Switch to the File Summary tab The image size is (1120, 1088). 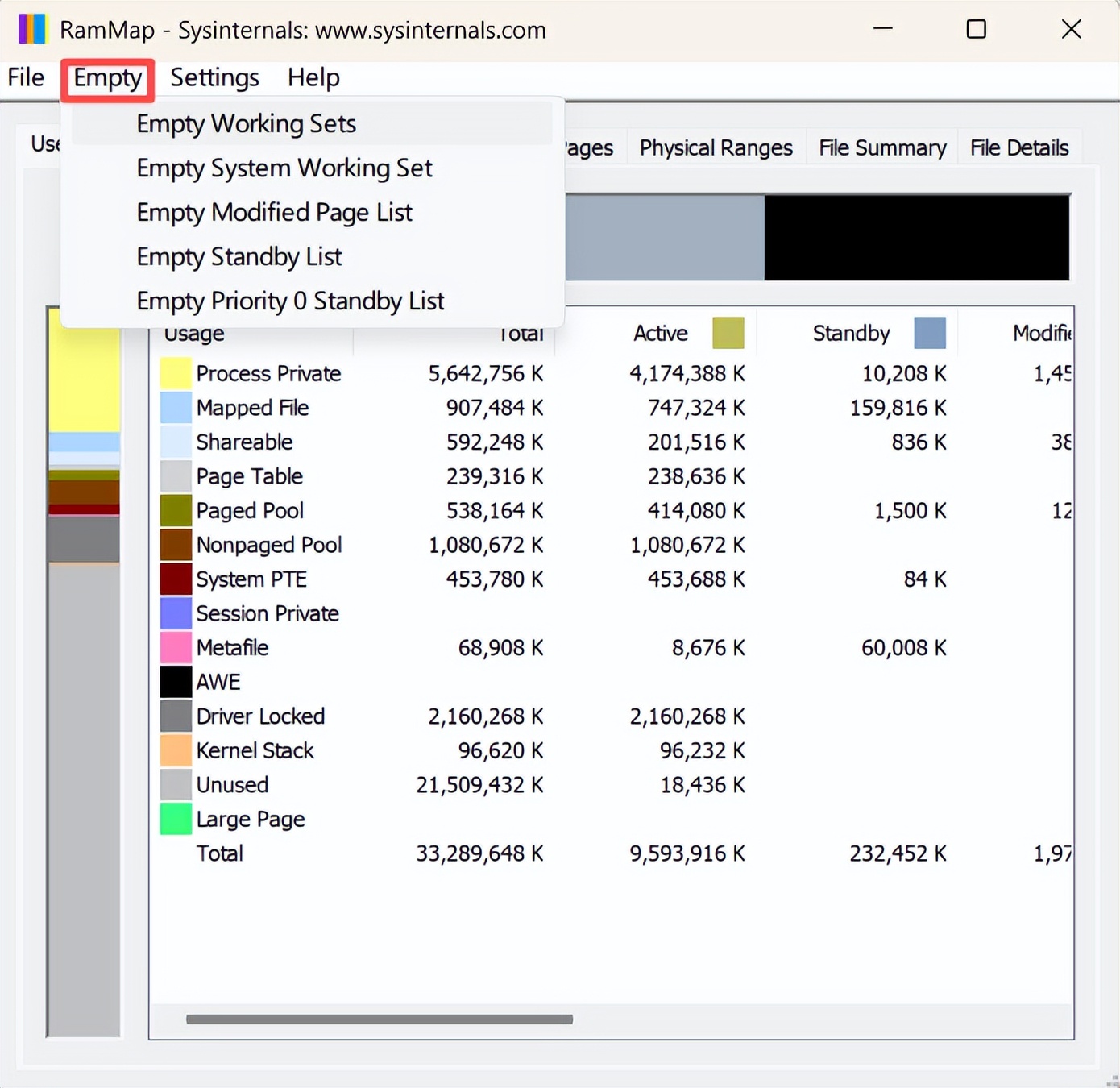pyautogui.click(x=882, y=147)
